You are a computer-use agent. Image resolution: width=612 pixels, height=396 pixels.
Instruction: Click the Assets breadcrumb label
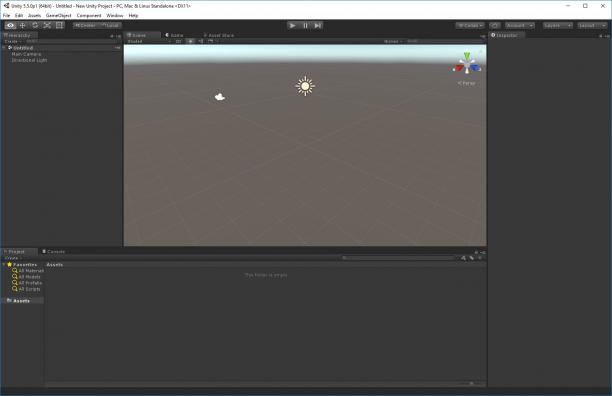(x=55, y=265)
